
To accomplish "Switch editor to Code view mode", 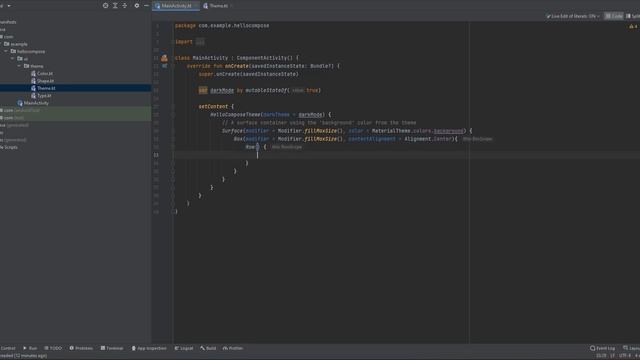I will 614,16.
